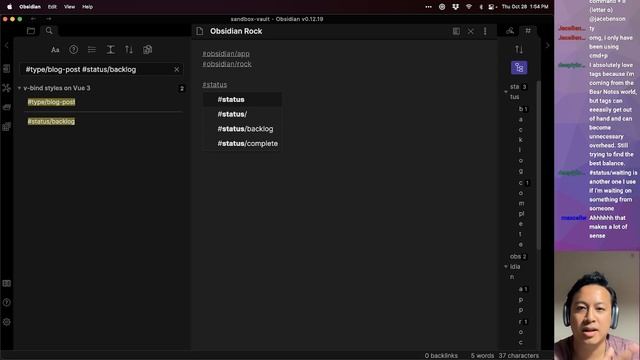Change tag pane sort order
Viewport: 640px width, 360px height.
tap(519, 49)
